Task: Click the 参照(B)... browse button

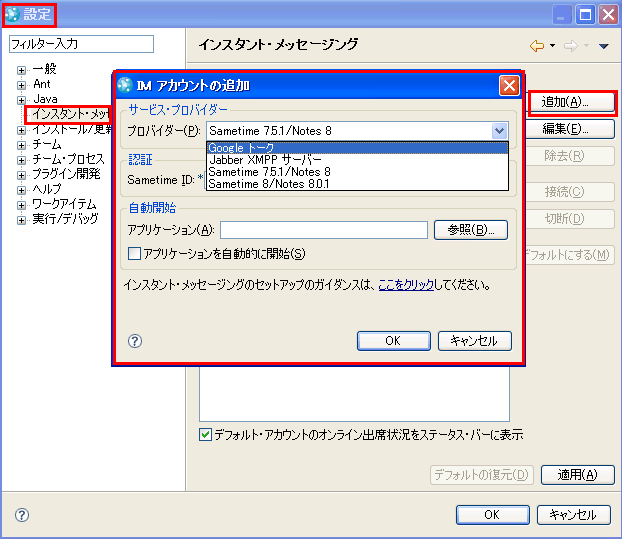Action: 471,230
